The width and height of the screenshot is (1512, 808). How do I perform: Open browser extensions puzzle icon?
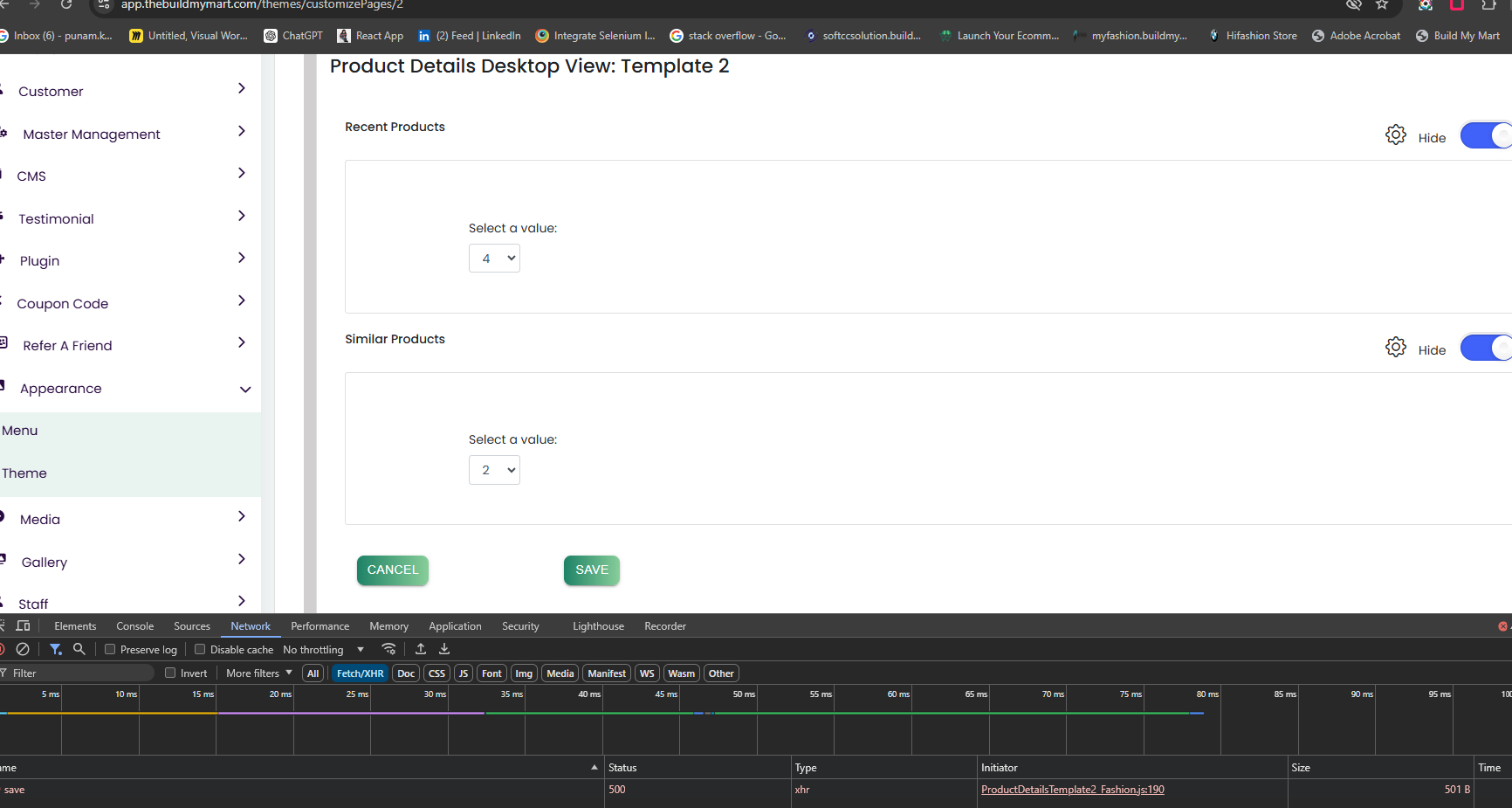pos(1489,4)
